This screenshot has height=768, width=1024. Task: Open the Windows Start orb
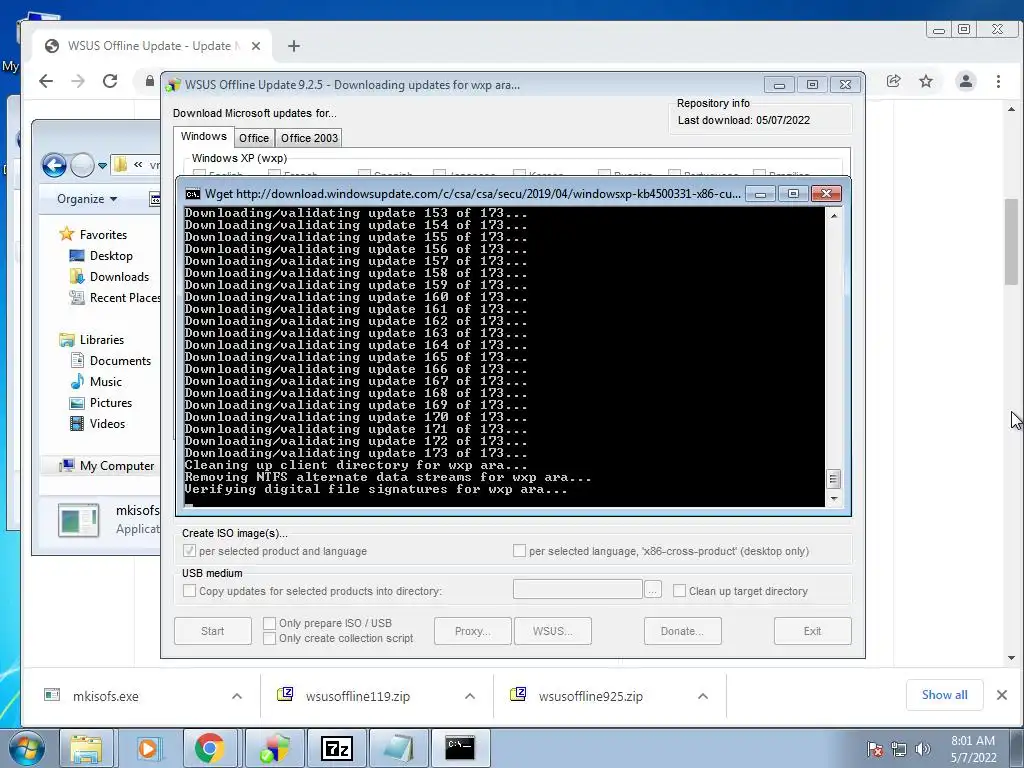(26, 748)
